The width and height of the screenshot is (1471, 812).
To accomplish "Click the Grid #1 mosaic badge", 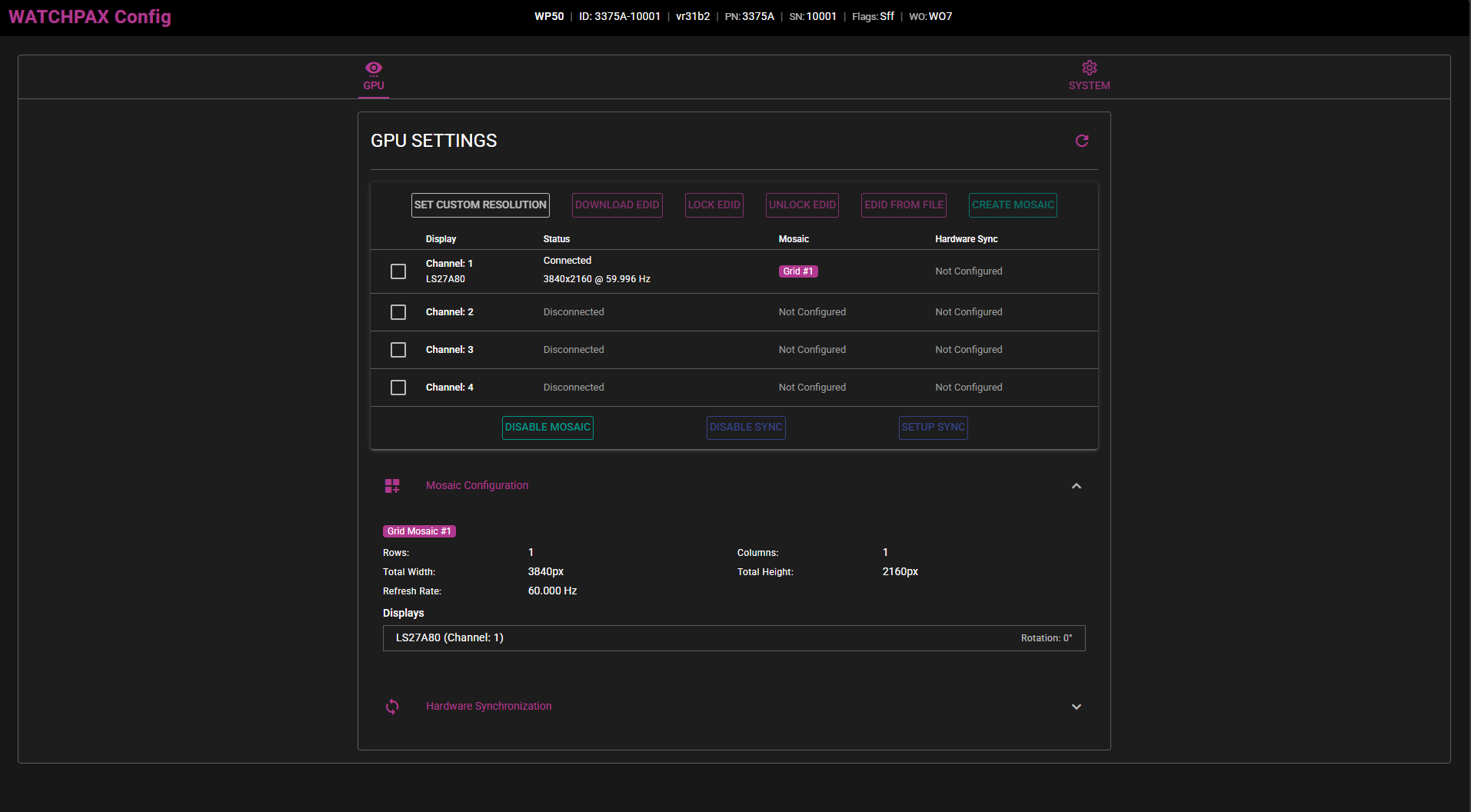I will [x=797, y=271].
